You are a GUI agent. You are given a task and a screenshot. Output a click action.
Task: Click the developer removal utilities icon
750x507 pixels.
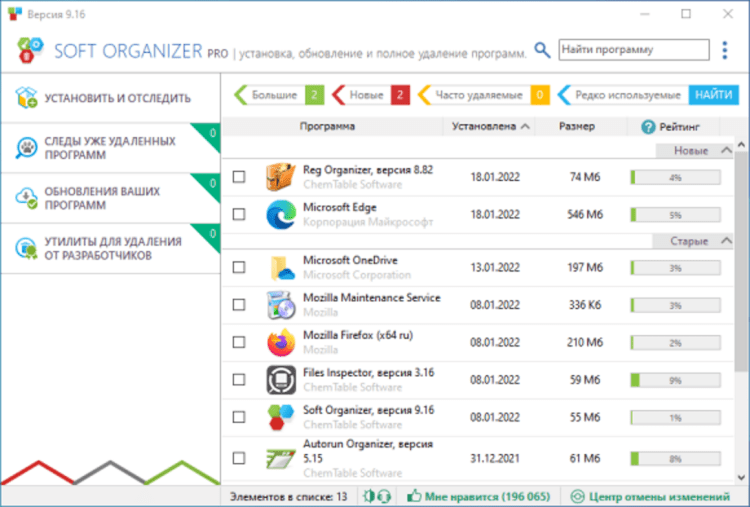click(x=26, y=248)
